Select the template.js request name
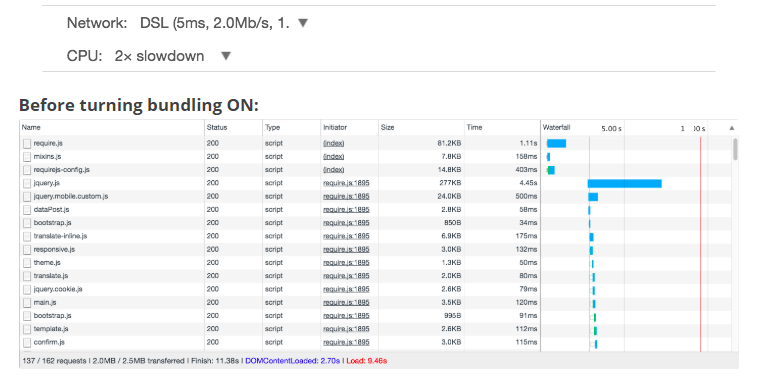The height and width of the screenshot is (382, 762). (51, 329)
